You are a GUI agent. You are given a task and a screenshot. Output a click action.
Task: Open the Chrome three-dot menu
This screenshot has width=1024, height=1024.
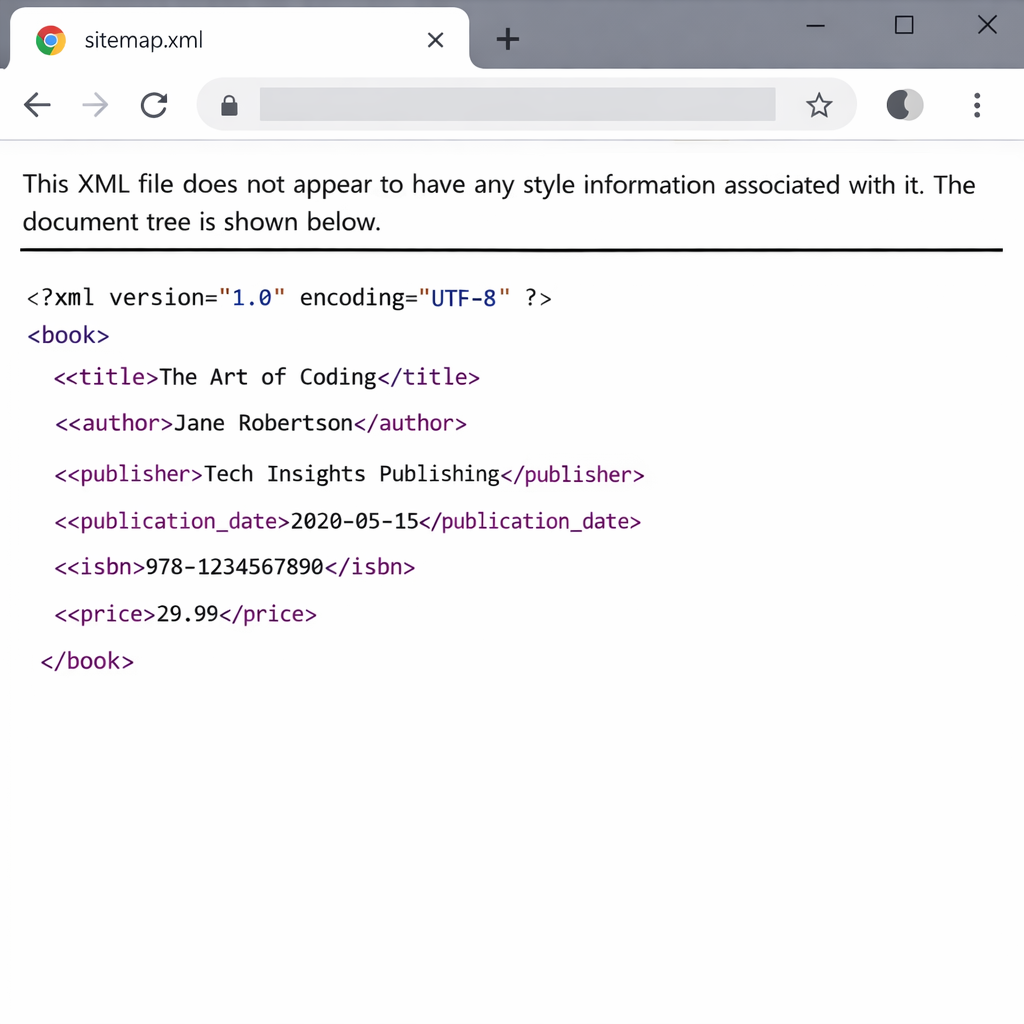point(977,105)
